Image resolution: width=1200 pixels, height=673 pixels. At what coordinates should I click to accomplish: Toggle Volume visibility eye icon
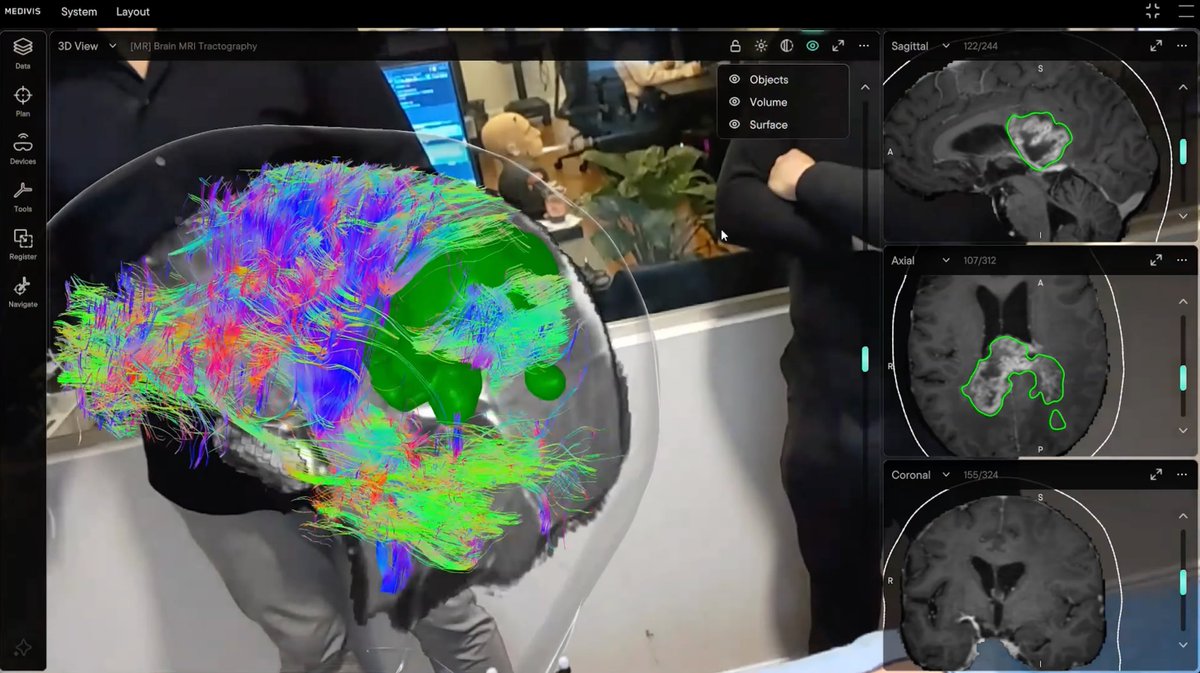734,102
